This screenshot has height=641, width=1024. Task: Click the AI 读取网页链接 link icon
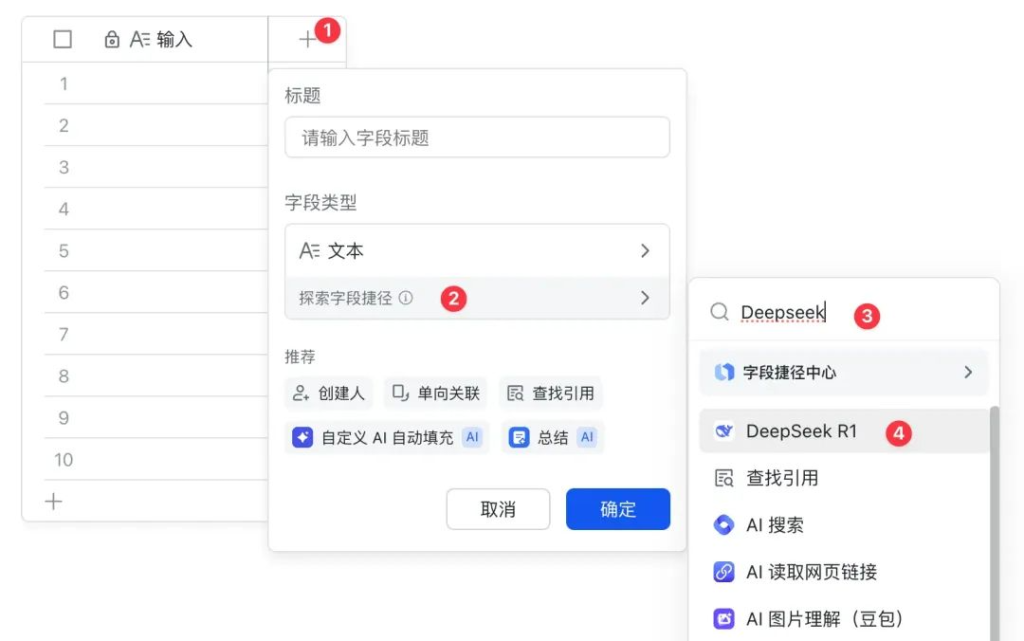click(724, 572)
